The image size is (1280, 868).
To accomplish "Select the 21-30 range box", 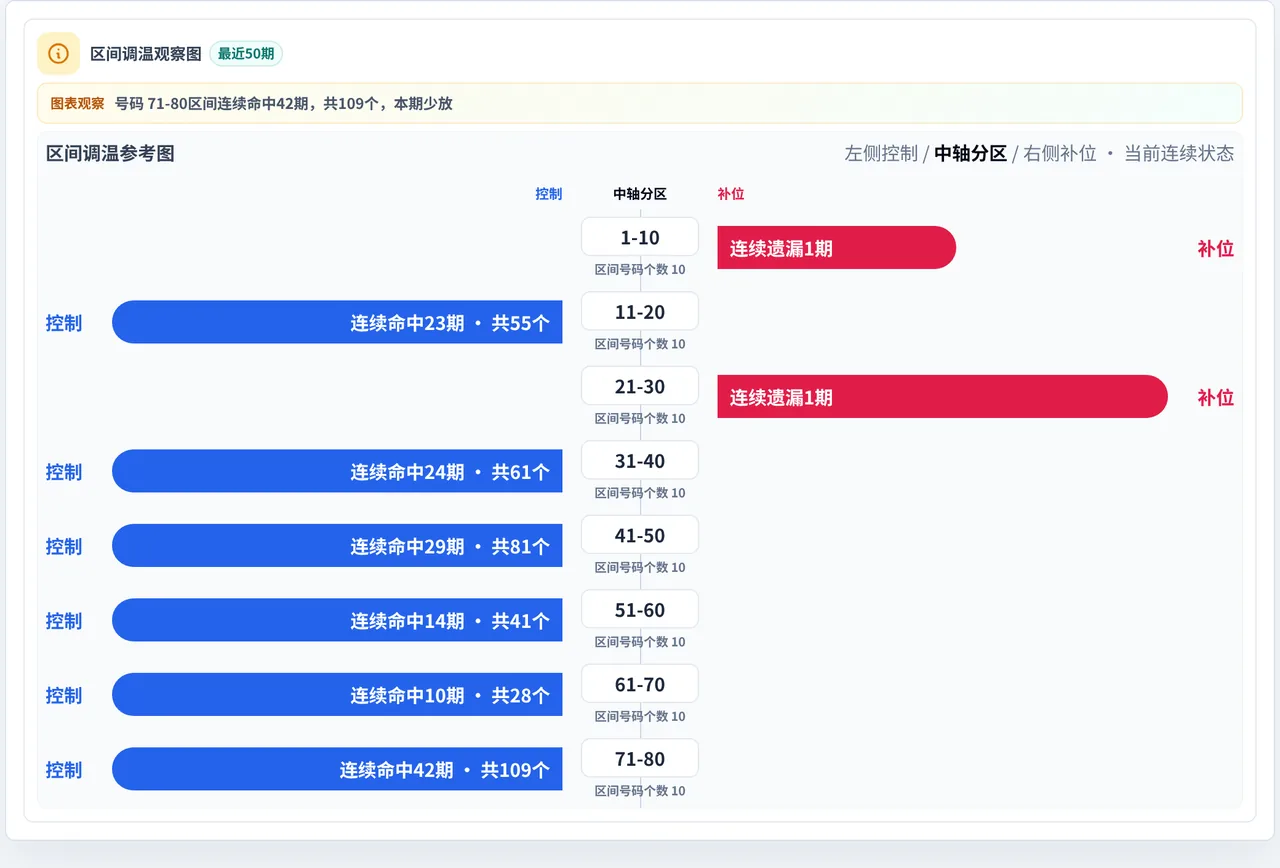I will pyautogui.click(x=640, y=386).
